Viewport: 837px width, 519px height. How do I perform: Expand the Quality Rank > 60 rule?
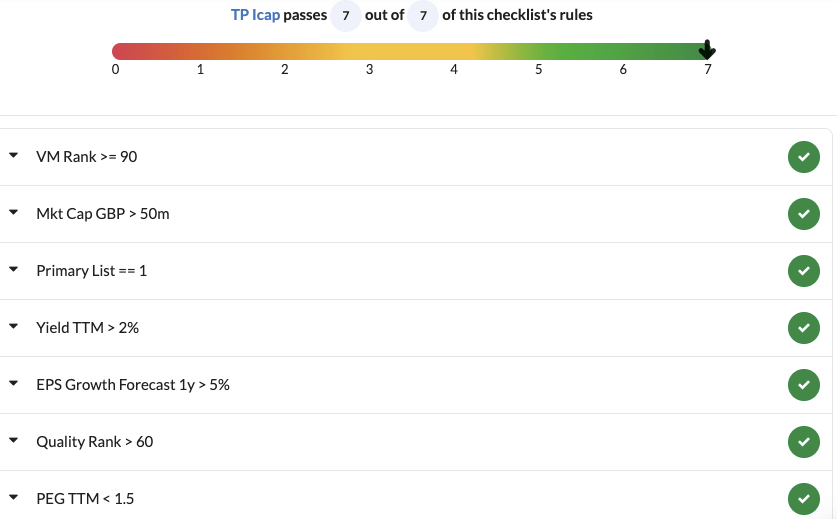[14, 442]
